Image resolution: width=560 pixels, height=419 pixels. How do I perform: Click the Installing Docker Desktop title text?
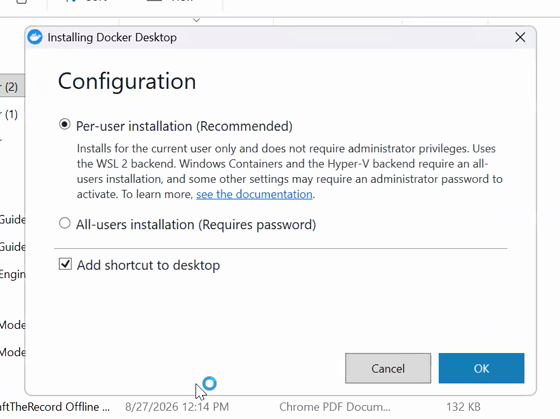click(x=112, y=38)
